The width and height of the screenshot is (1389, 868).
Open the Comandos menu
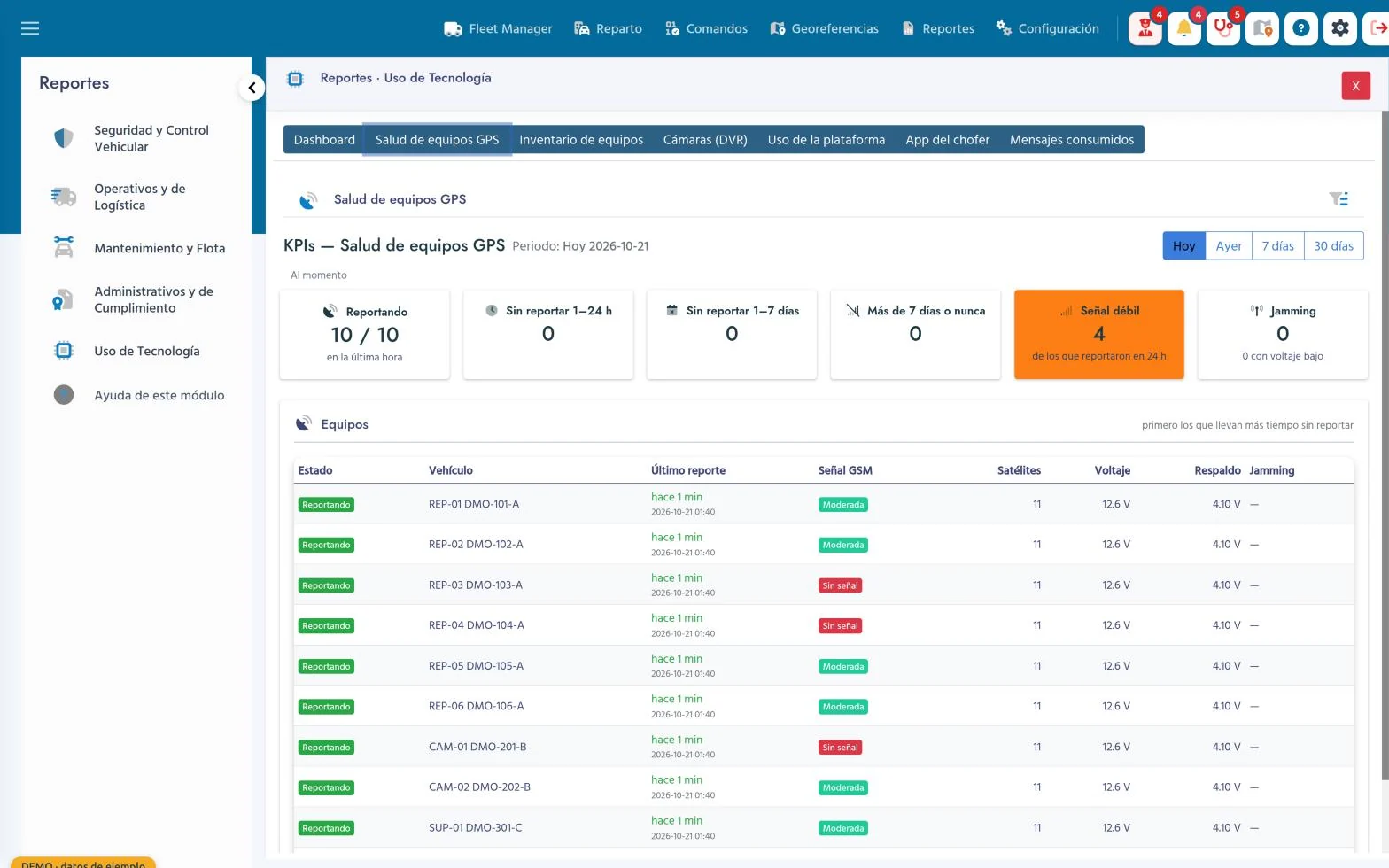point(706,28)
